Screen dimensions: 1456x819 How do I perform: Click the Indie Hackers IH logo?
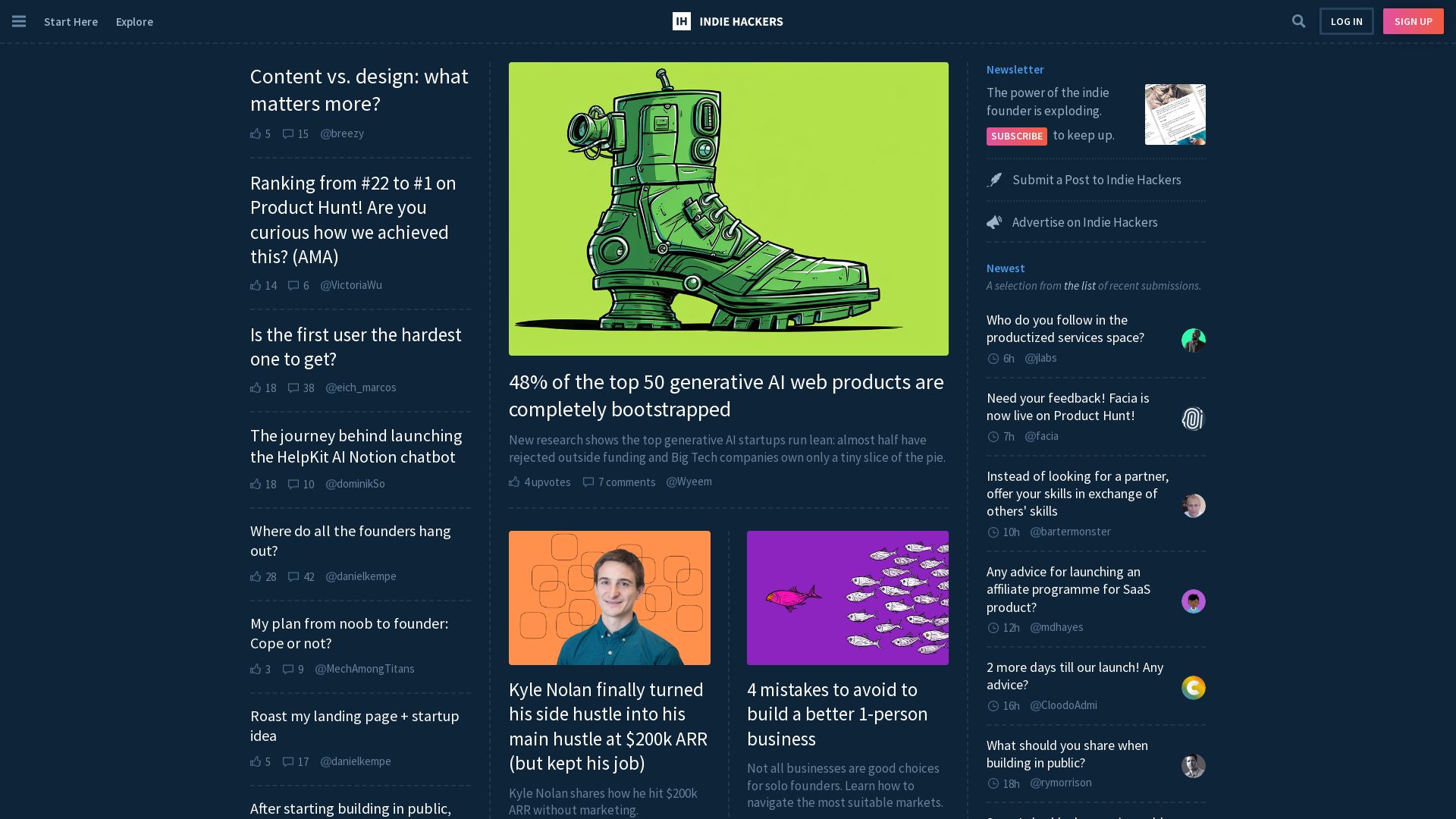pos(681,21)
